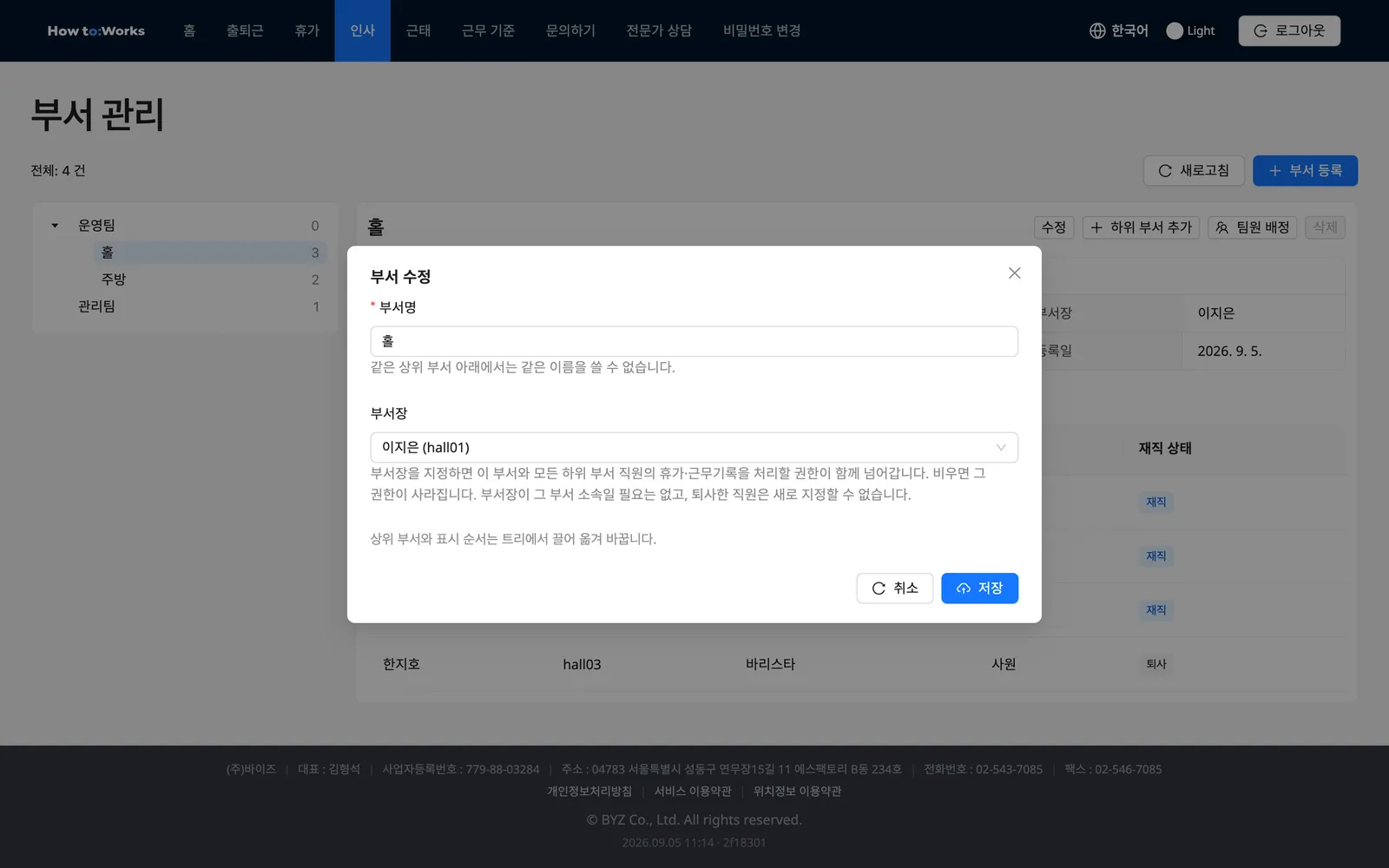Viewport: 1389px width, 868px height.
Task: Open the 근무 기준 menu item
Action: 488,30
